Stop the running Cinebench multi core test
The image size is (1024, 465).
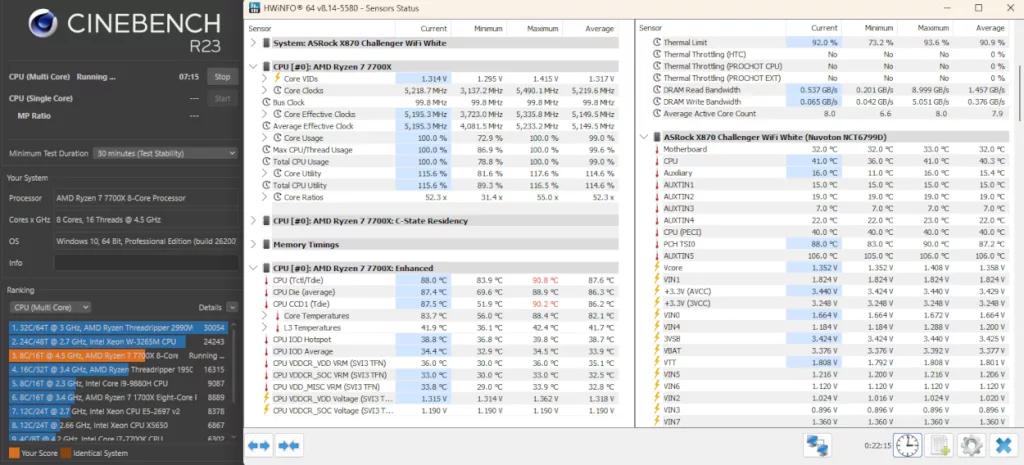pyautogui.click(x=222, y=76)
